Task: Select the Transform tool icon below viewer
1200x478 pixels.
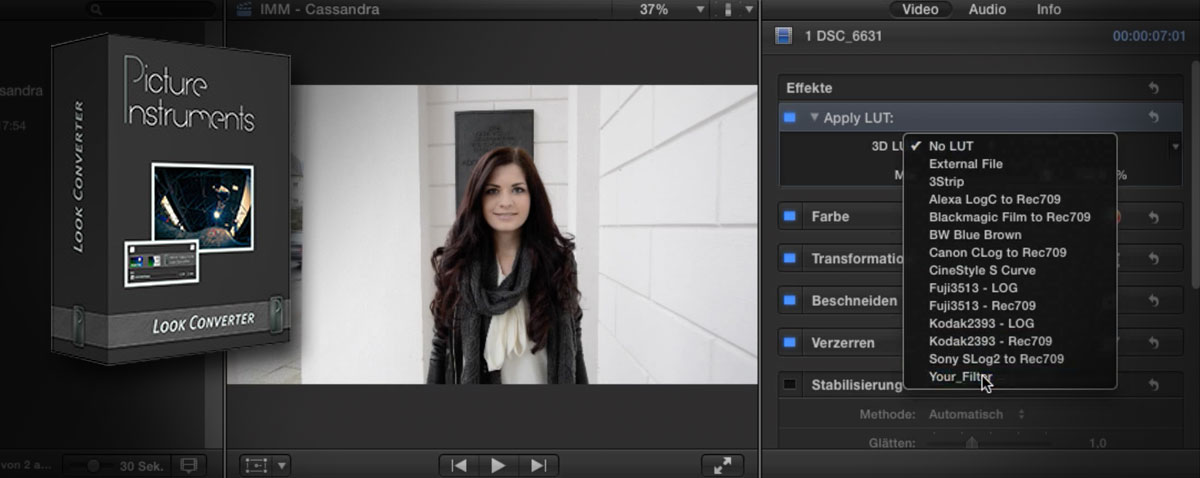Action: [x=256, y=465]
